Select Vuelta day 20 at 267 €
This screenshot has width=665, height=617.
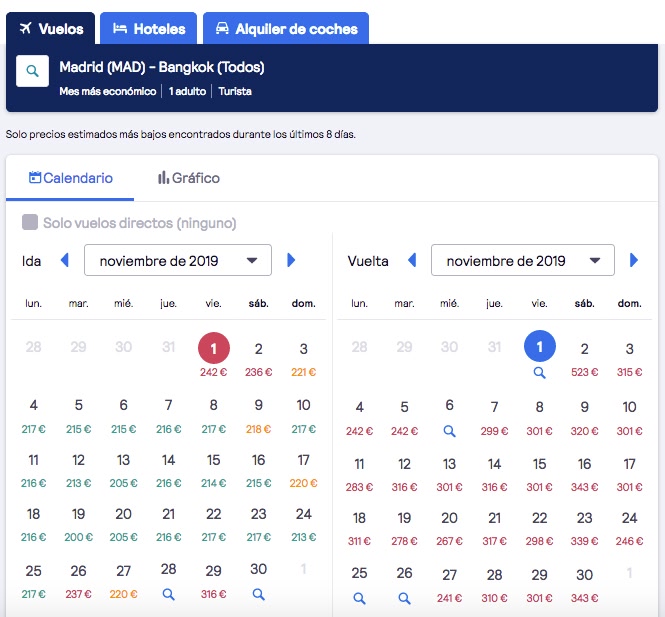pos(450,528)
